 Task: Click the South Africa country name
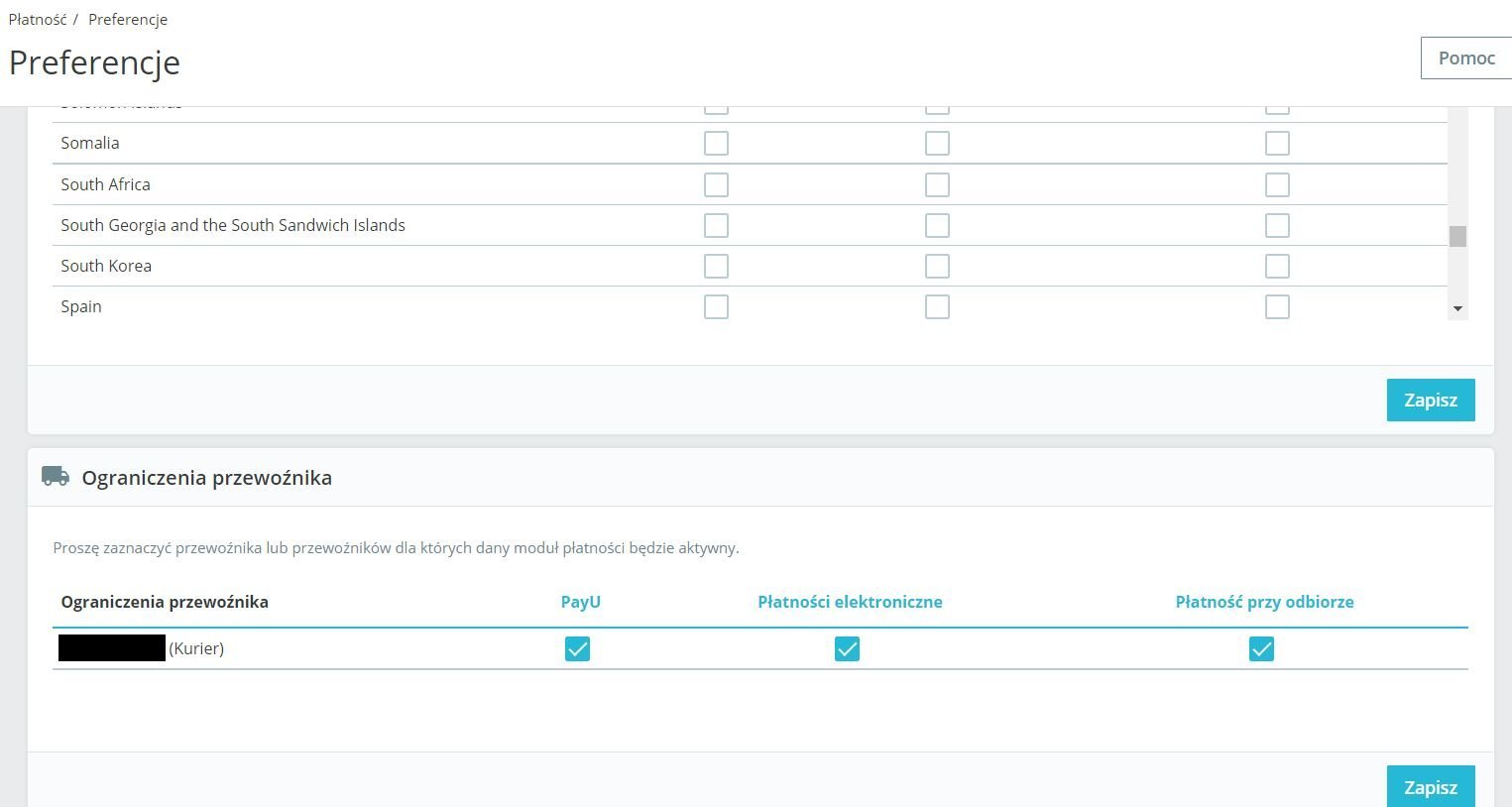tap(105, 184)
